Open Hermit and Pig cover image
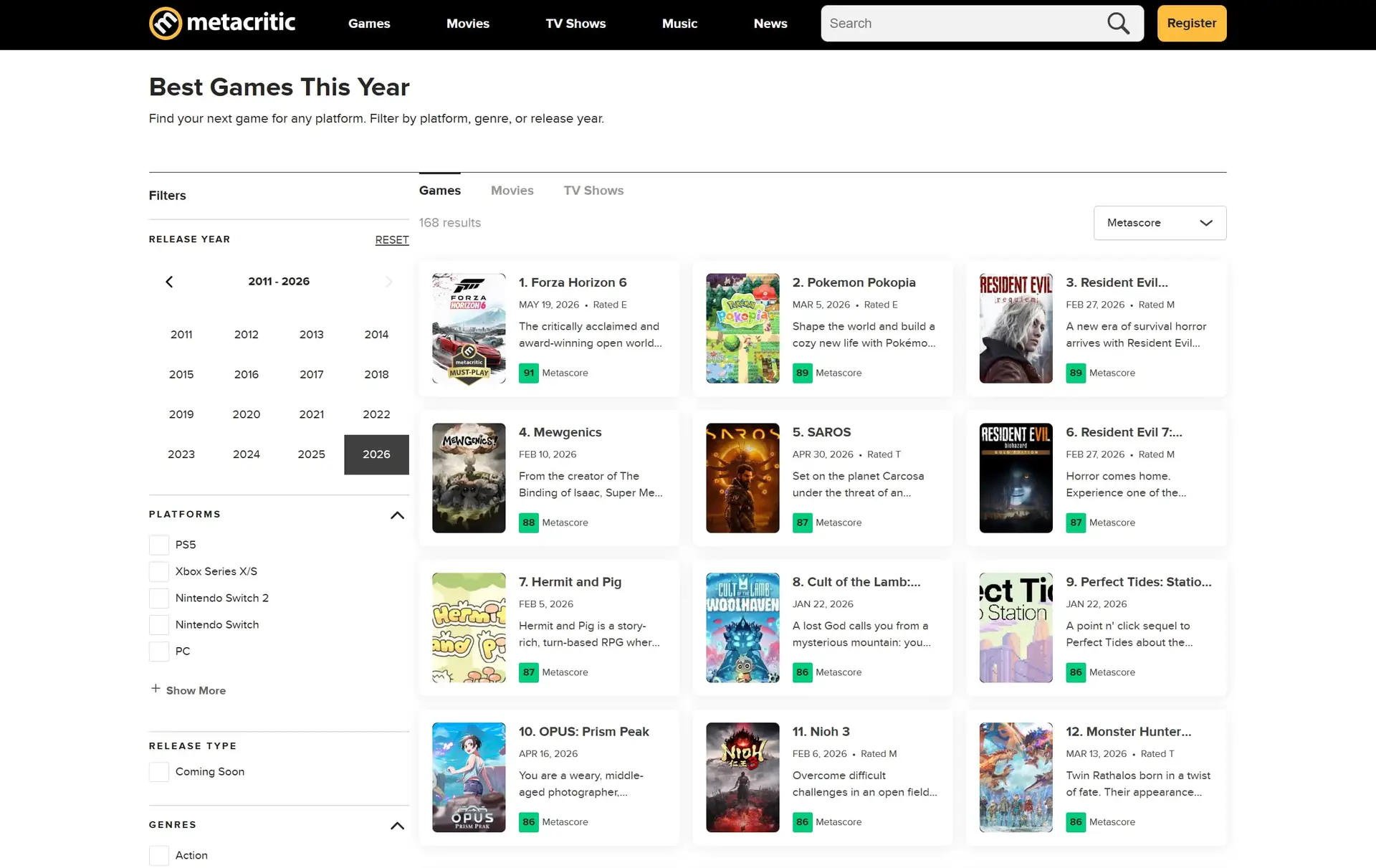 pyautogui.click(x=469, y=628)
